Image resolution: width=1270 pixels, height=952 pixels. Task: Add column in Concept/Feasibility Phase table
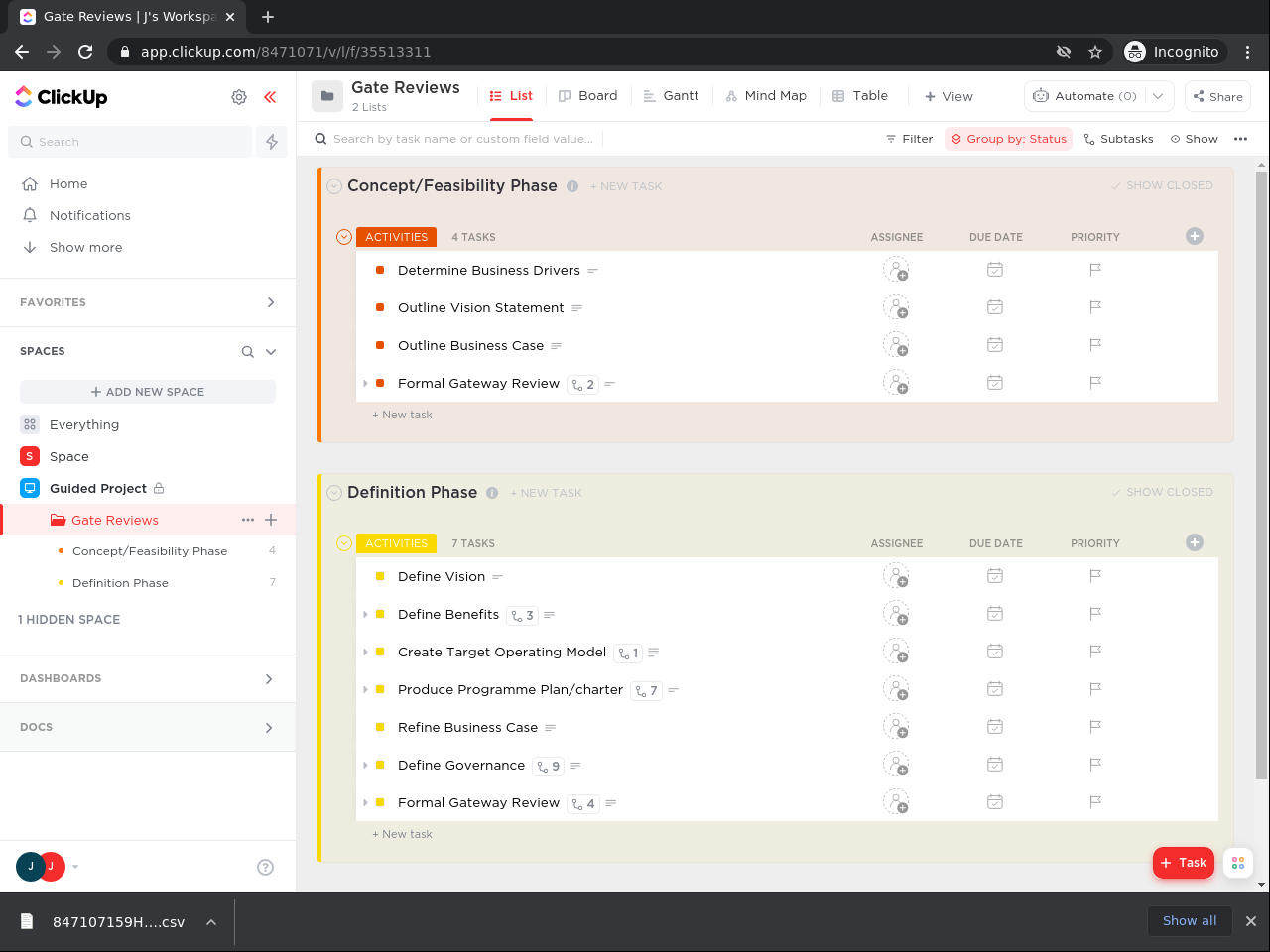click(x=1195, y=236)
